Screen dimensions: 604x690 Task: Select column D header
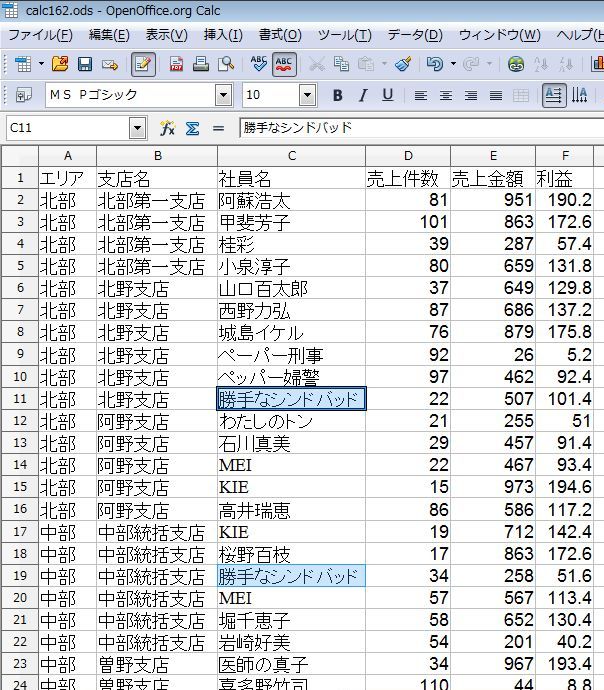pos(407,156)
